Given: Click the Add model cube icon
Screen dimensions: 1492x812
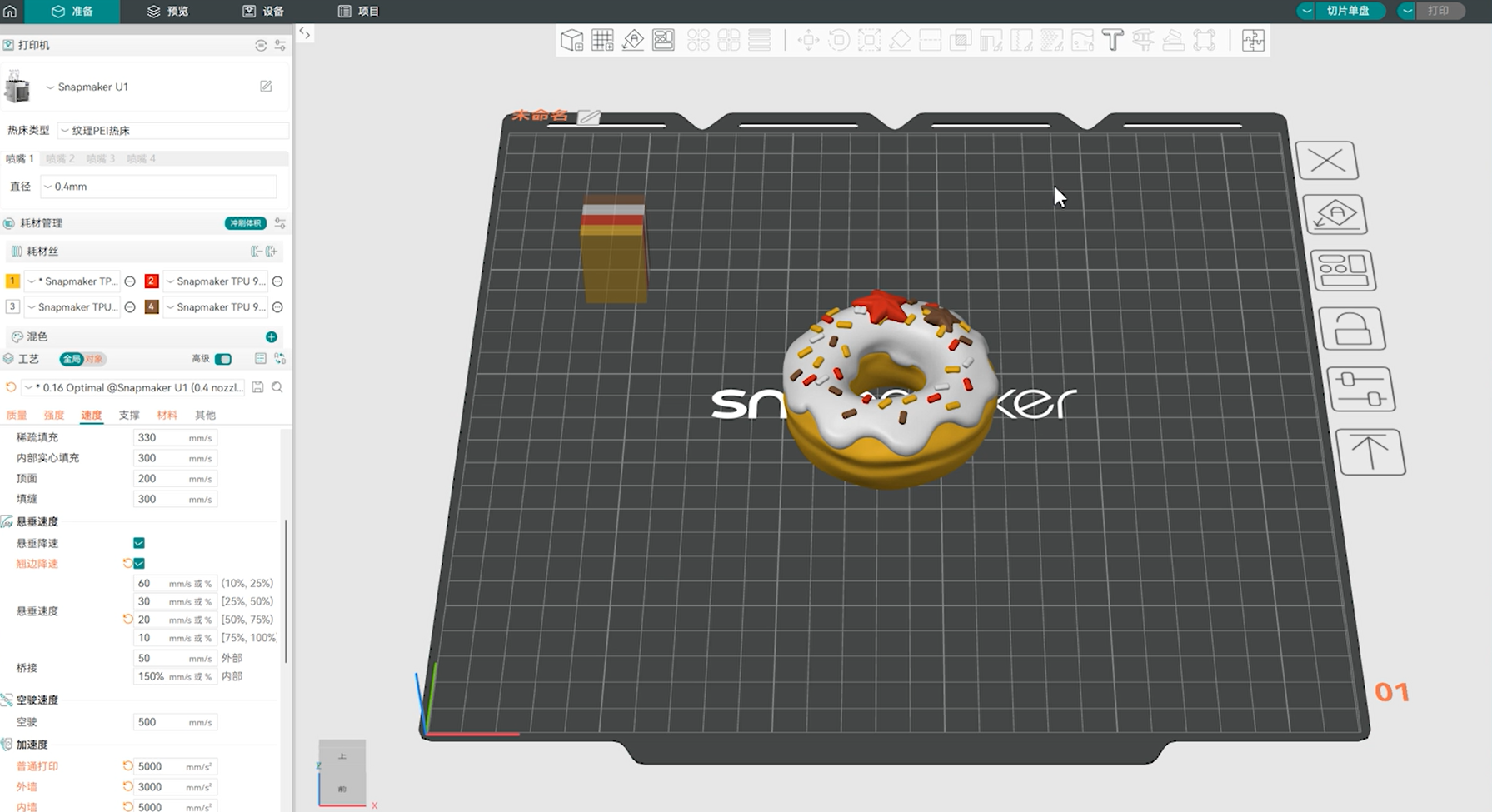Looking at the screenshot, I should (x=571, y=40).
